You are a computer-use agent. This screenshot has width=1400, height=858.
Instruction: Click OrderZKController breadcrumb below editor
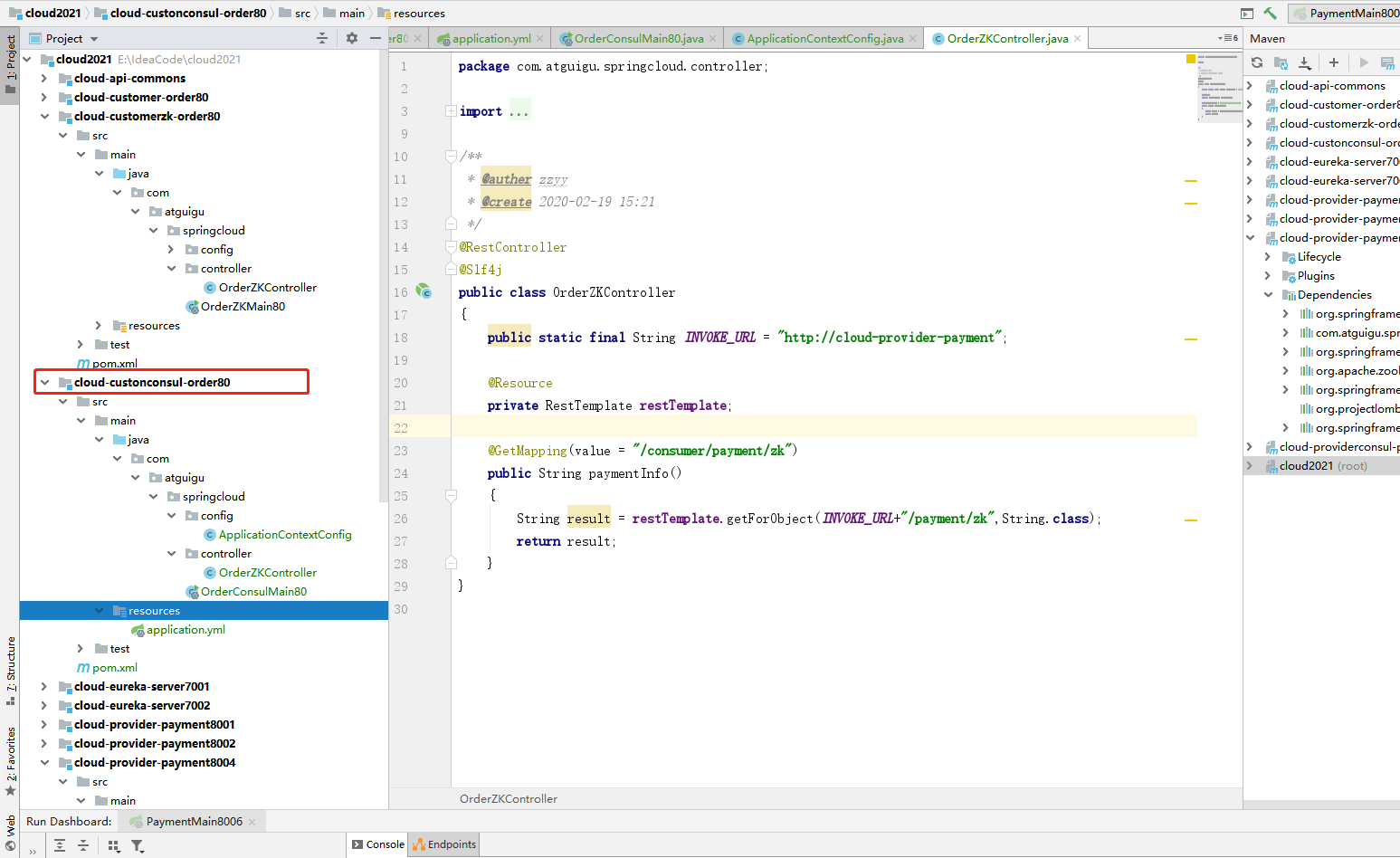click(x=508, y=798)
